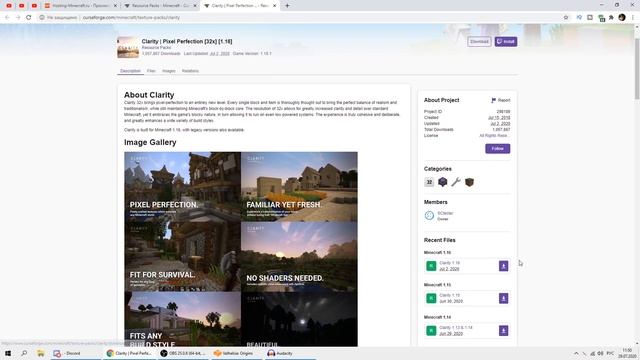This screenshot has width=640, height=360.
Task: Close the Resource Packs tab
Action: click(195, 6)
